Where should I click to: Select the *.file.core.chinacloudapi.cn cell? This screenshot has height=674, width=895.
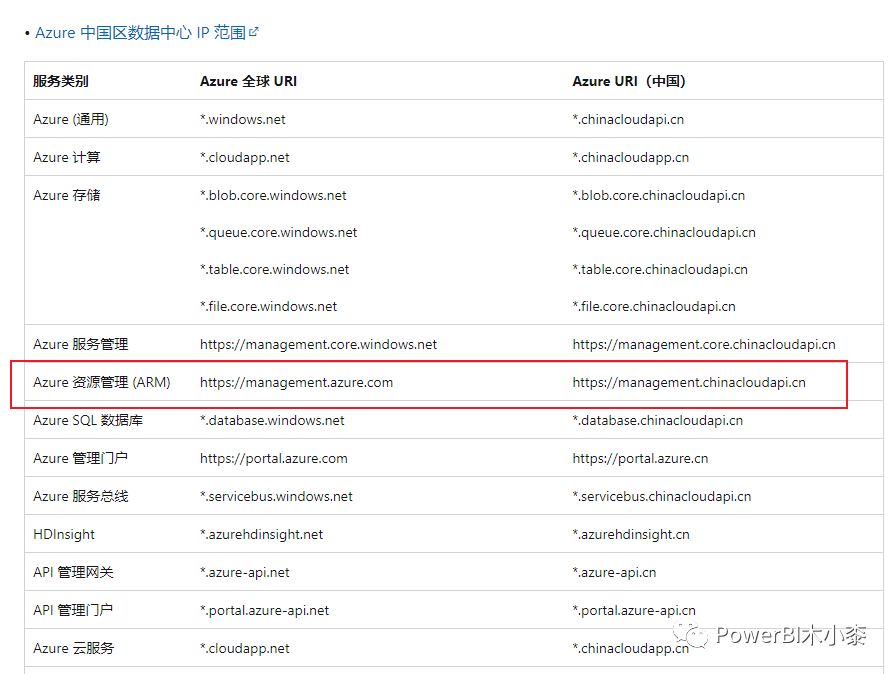[654, 306]
